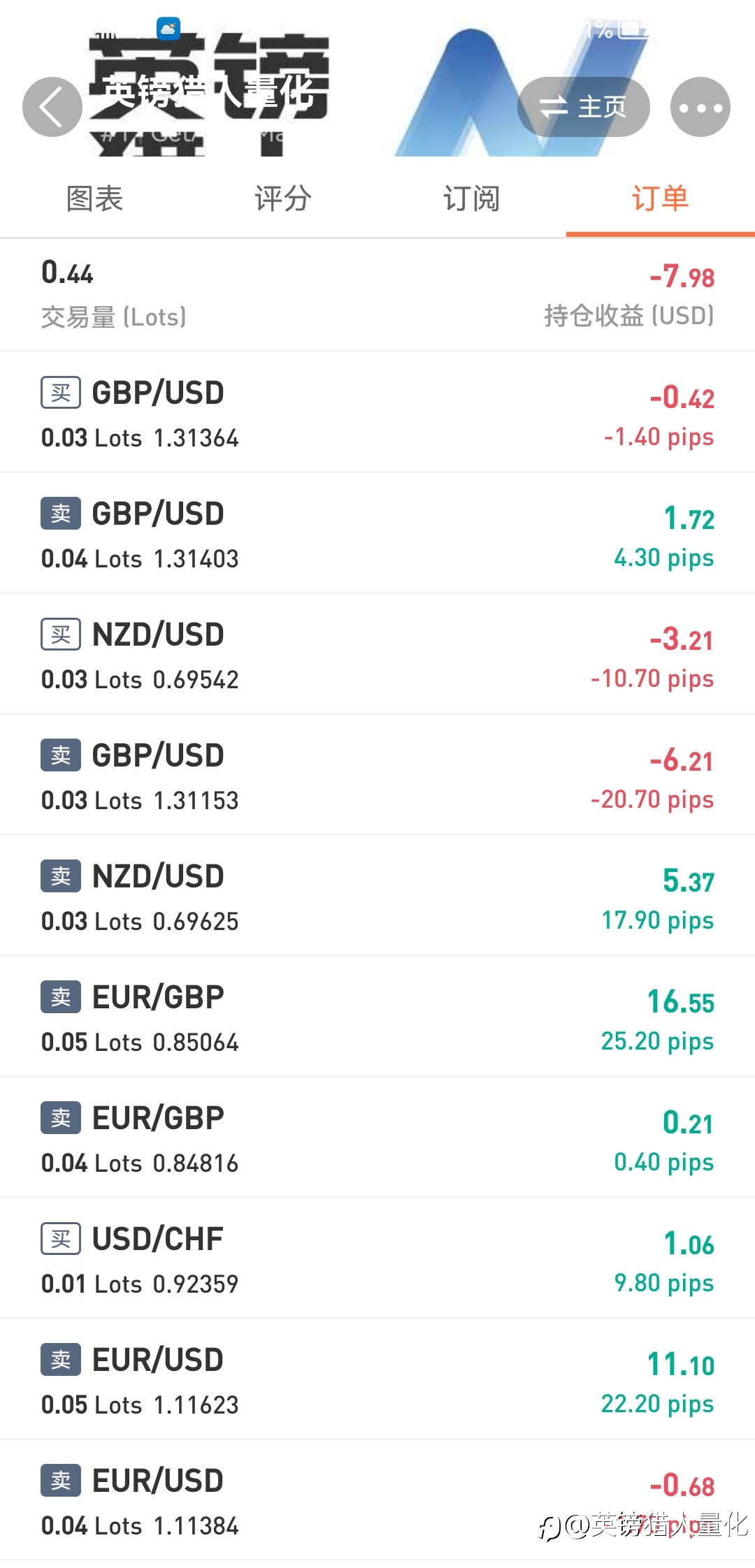Tap the 买 icon on USD/CHF order
The image size is (755, 1568).
(x=61, y=1239)
